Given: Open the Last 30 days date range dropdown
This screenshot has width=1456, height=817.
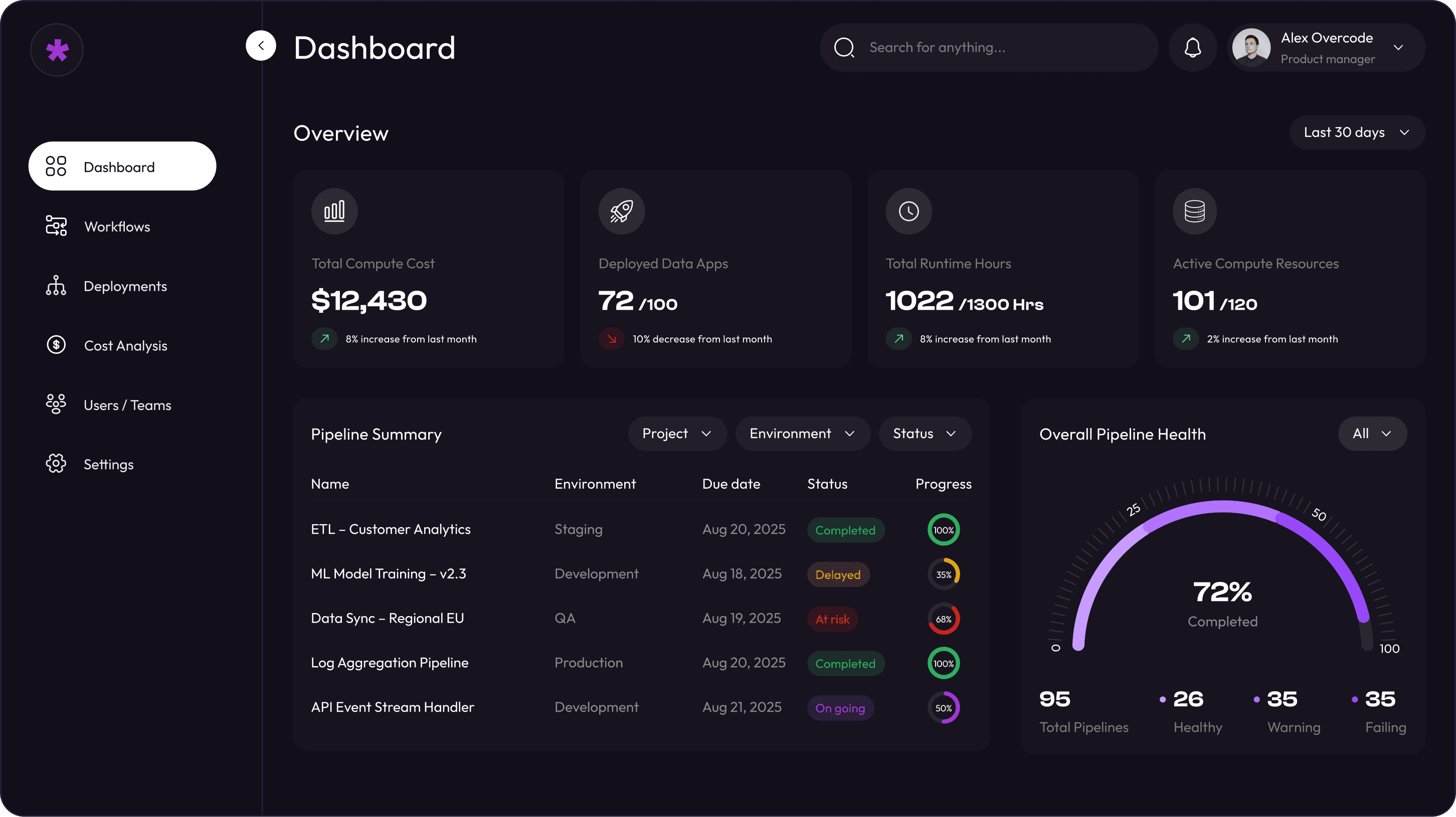Looking at the screenshot, I should [x=1357, y=132].
